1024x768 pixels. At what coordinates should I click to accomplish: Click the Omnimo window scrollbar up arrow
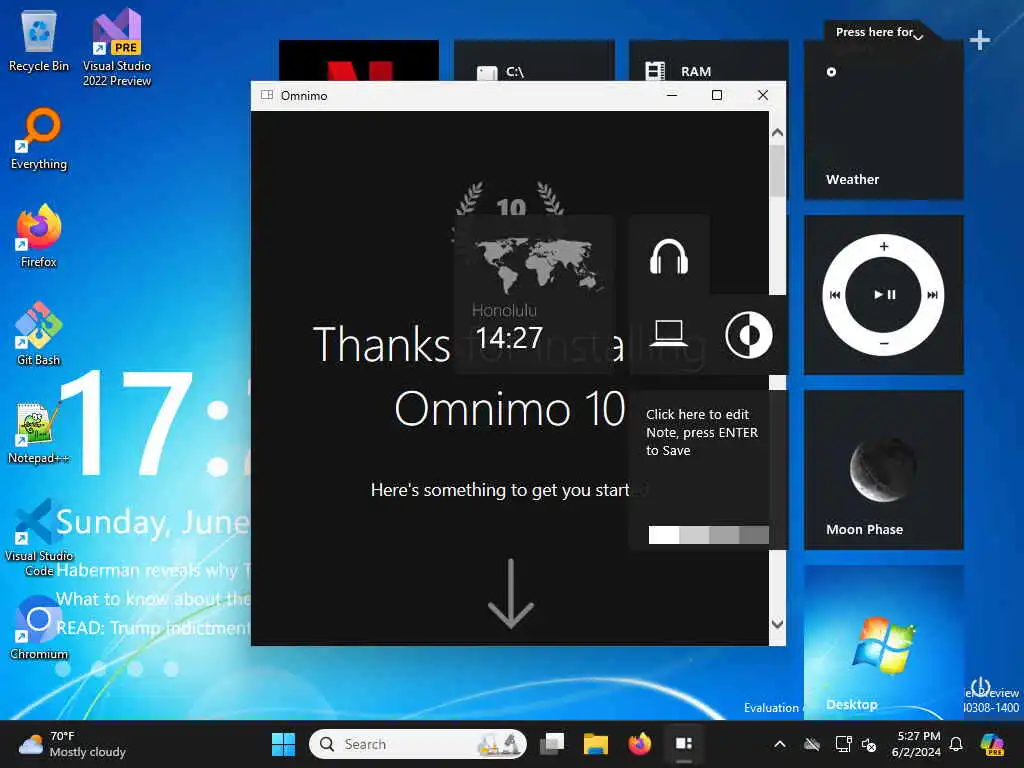[x=777, y=133]
